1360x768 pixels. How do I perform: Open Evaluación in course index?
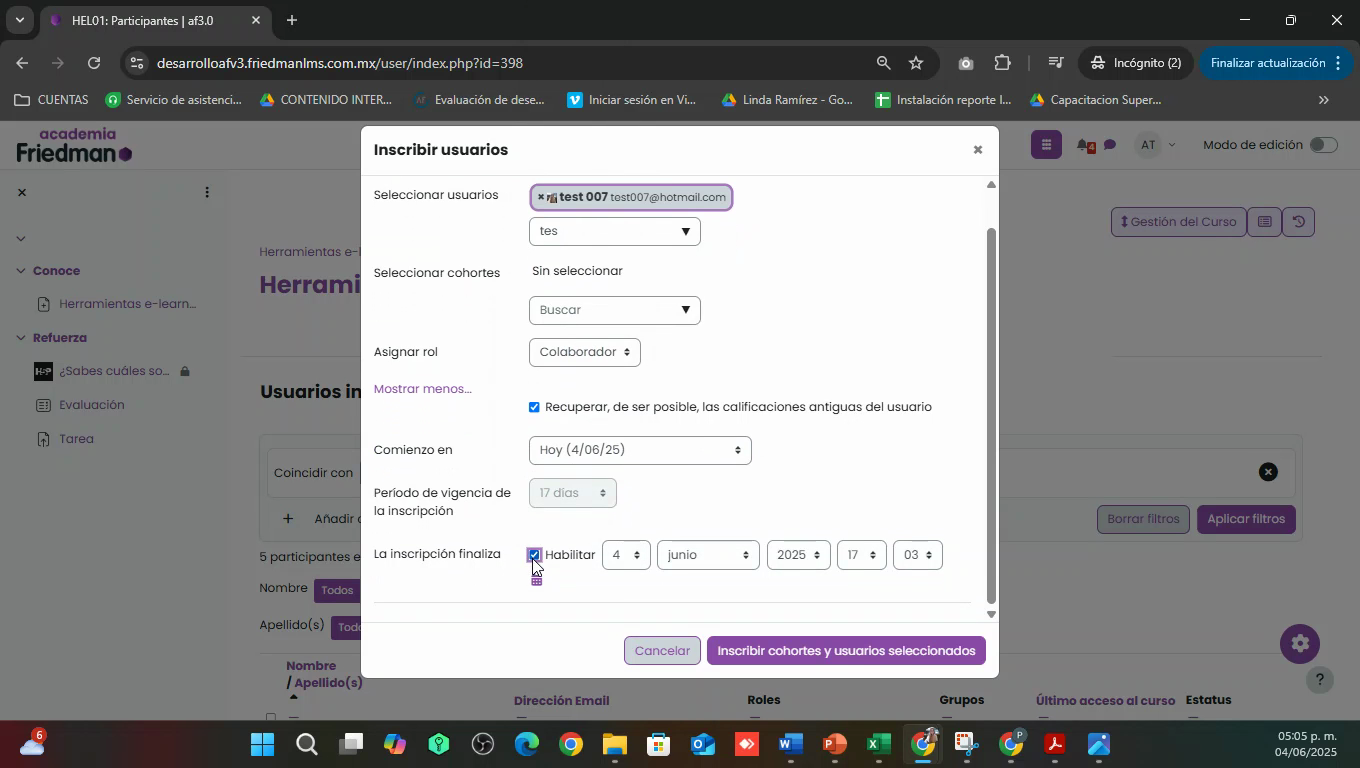click(x=91, y=405)
